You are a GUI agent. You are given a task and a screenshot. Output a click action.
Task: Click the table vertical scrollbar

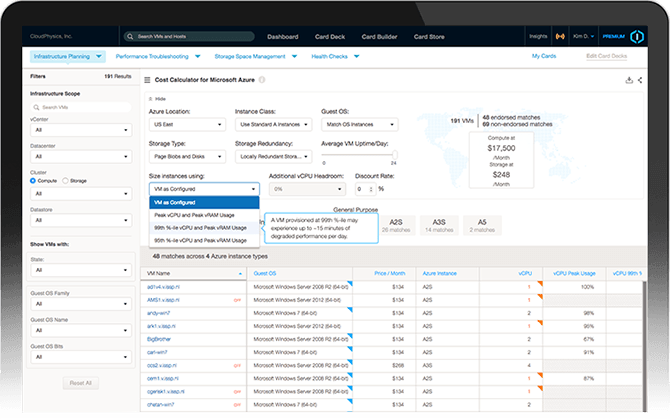click(x=644, y=346)
